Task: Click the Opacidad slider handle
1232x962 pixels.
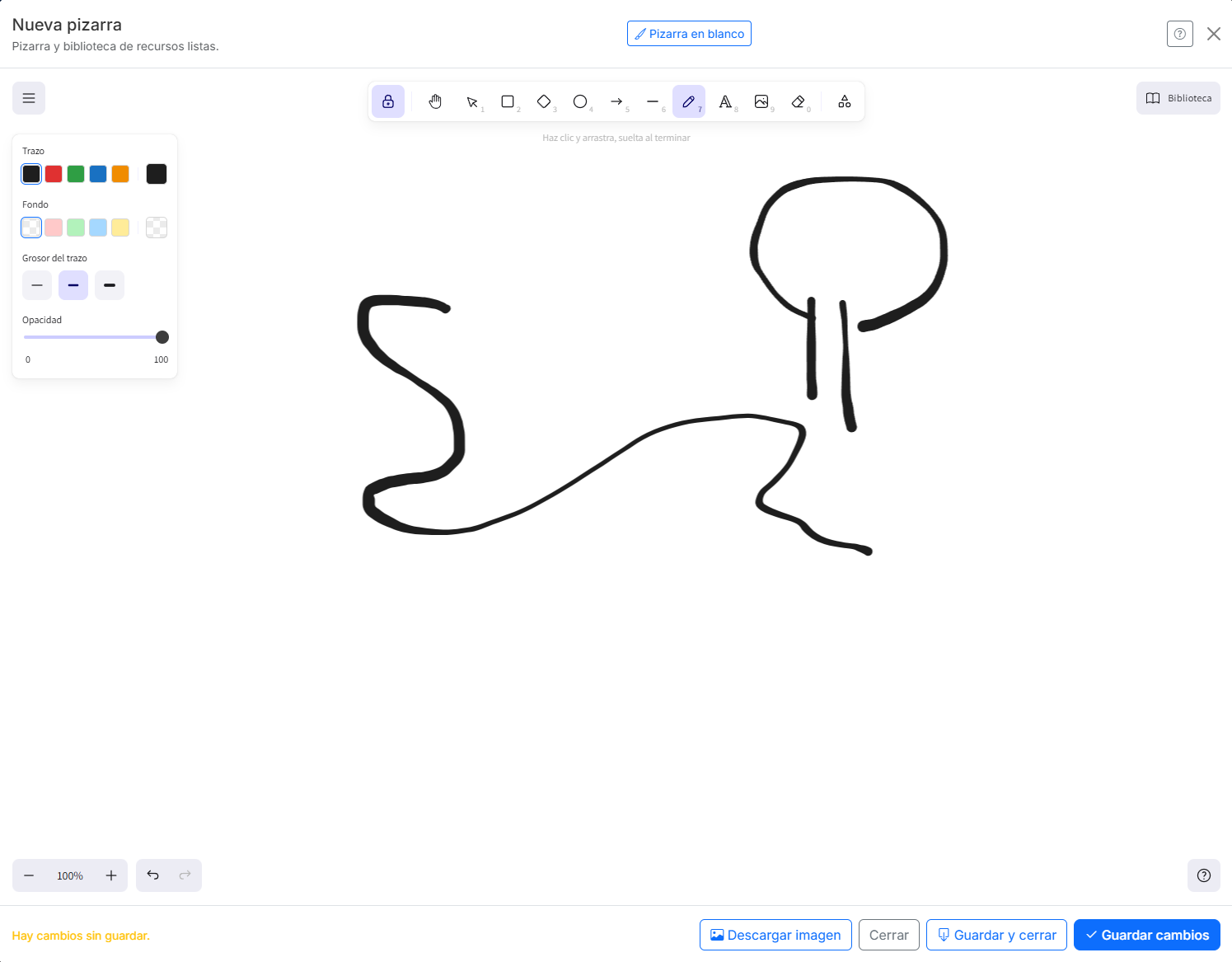Action: [162, 337]
